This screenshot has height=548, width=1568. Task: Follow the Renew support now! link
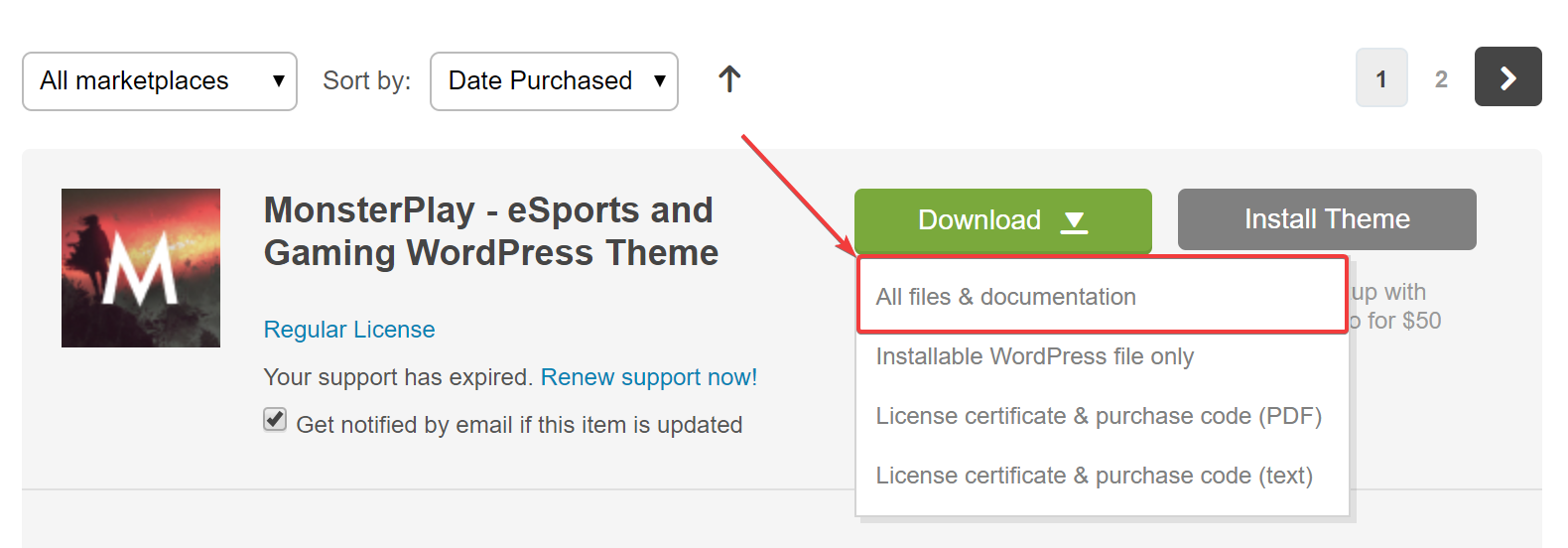649,377
